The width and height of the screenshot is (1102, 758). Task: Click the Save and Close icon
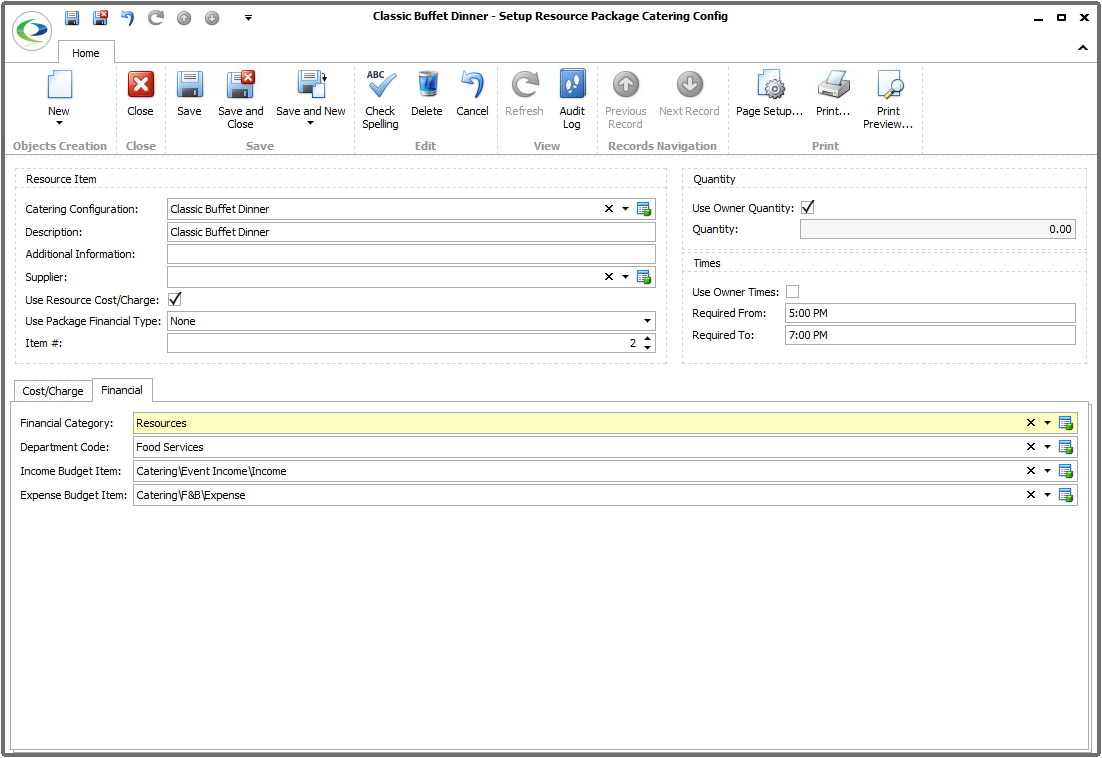click(240, 84)
